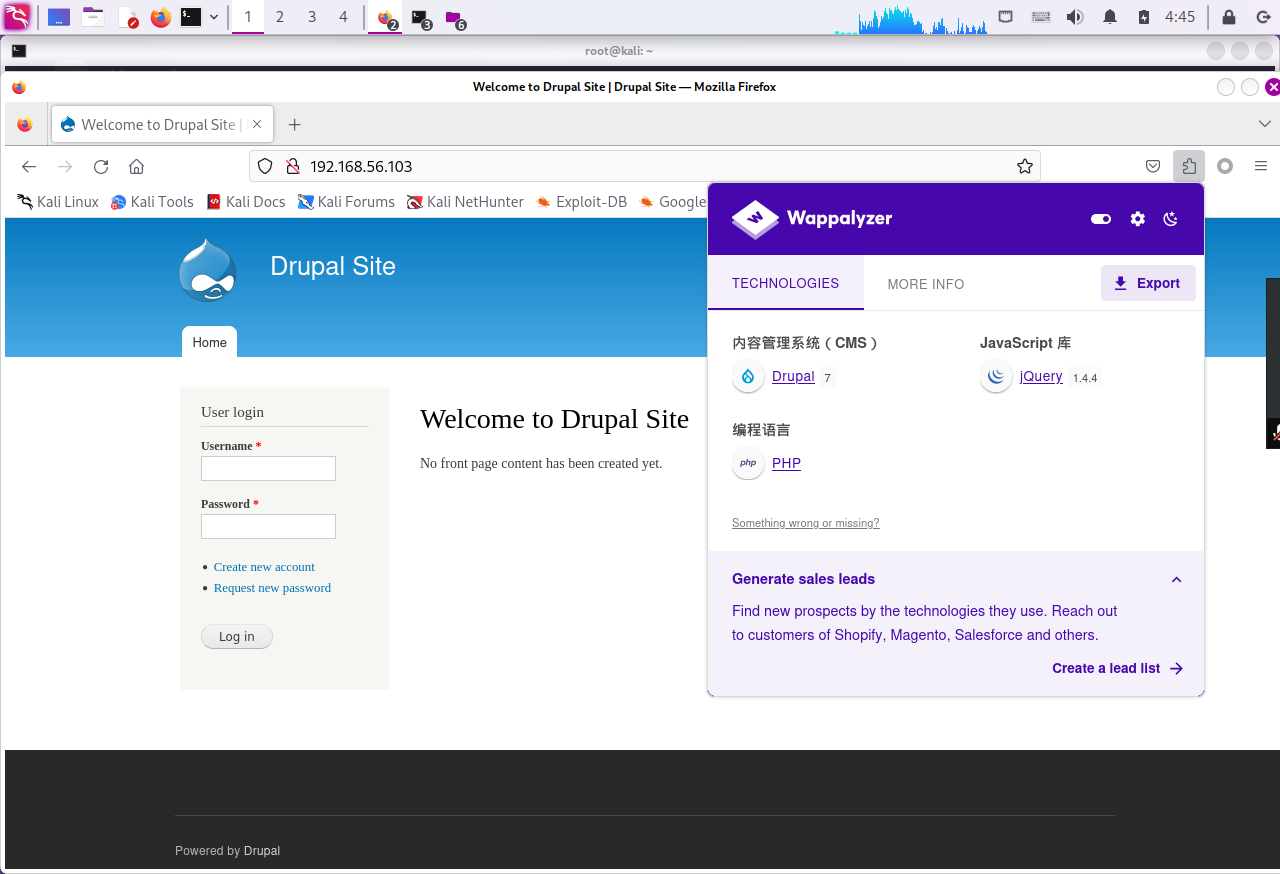1280x874 pixels.
Task: Click the 4:45 clock
Action: pyautogui.click(x=1180, y=17)
